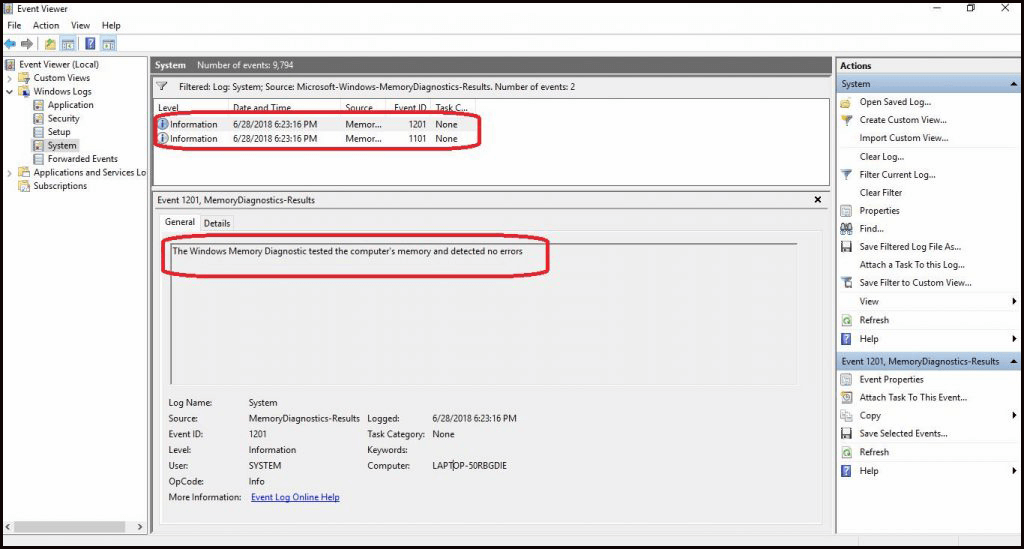Click the Refresh icon under System actions
The width and height of the screenshot is (1024, 549).
click(846, 321)
